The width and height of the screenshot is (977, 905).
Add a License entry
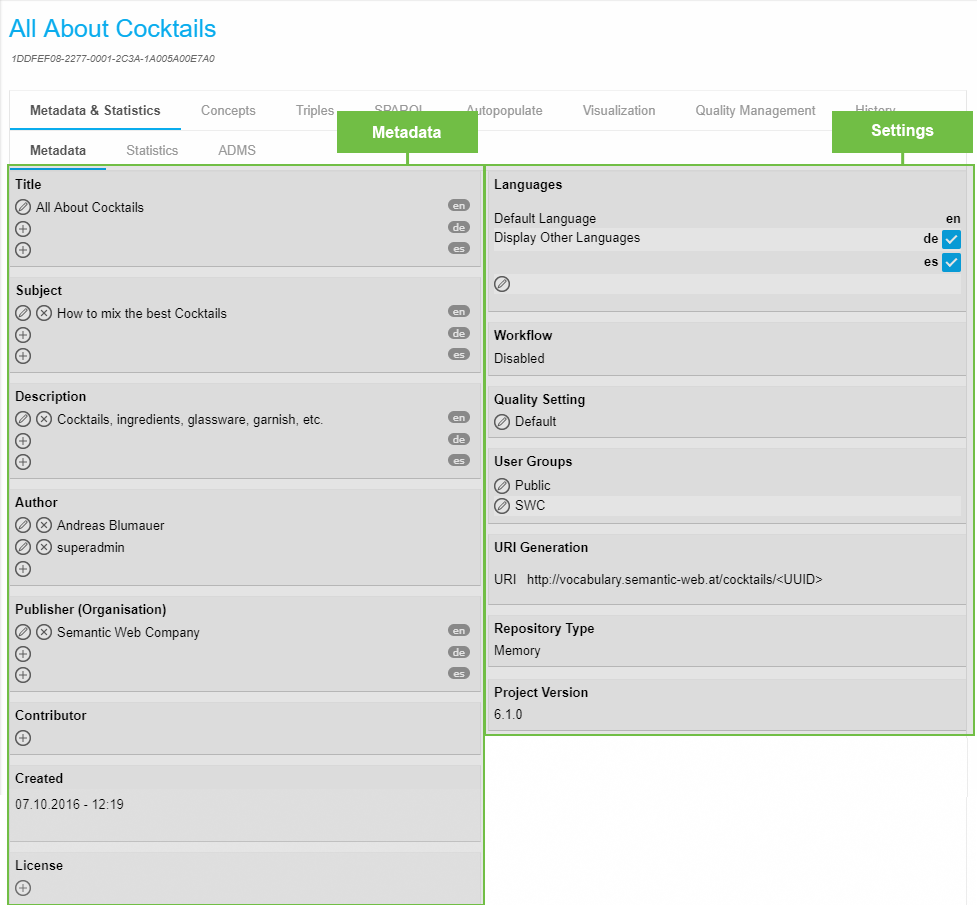coord(23,888)
